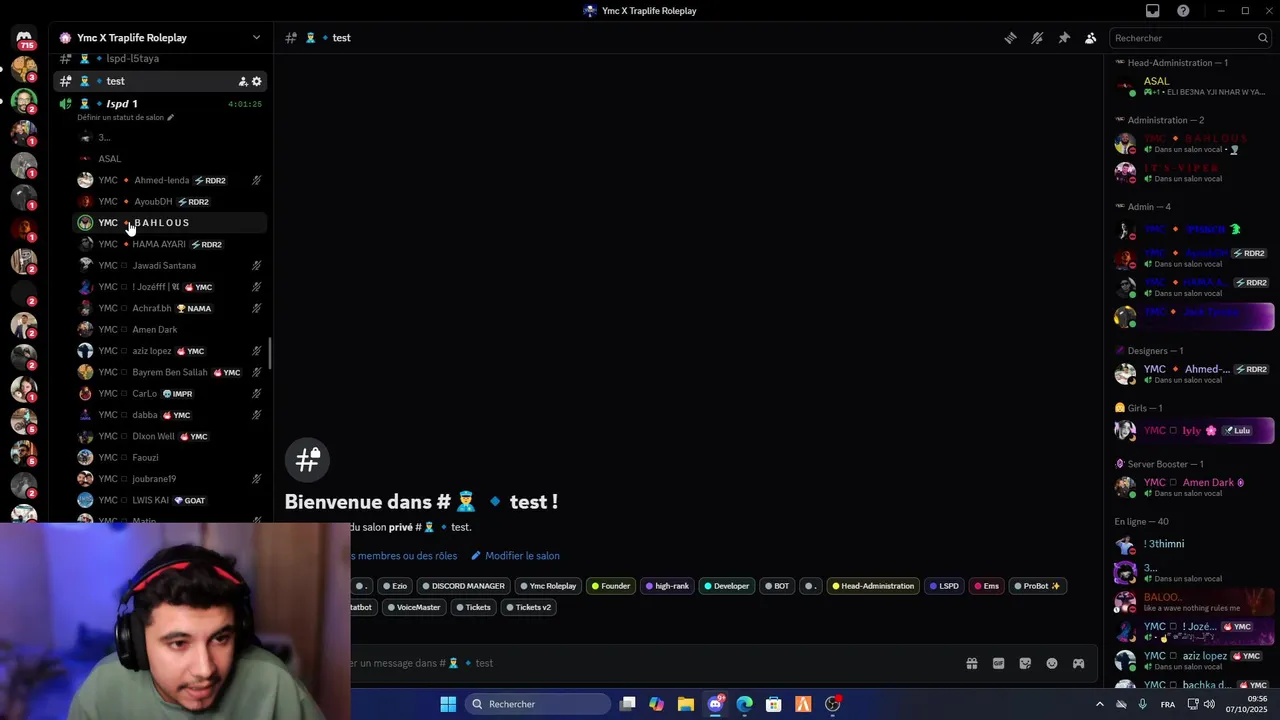Open pinned messages via pin icon
The image size is (1280, 720).
click(x=1064, y=38)
